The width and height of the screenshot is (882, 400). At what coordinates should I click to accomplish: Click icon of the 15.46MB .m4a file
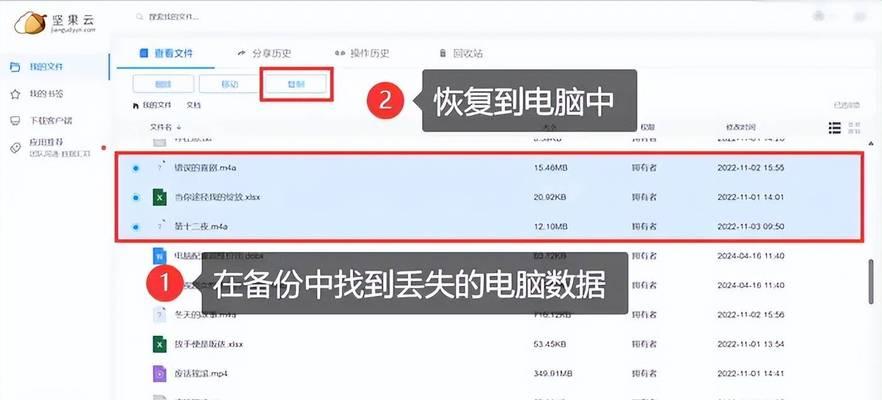coord(160,168)
